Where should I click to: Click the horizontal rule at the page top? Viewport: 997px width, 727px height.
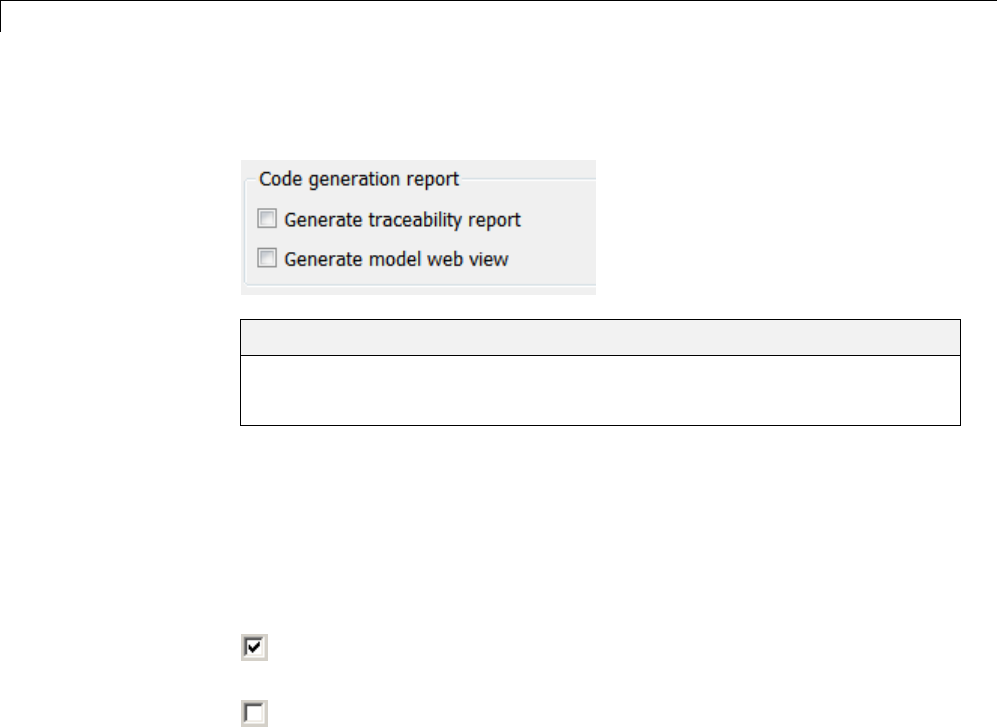(x=500, y=1)
